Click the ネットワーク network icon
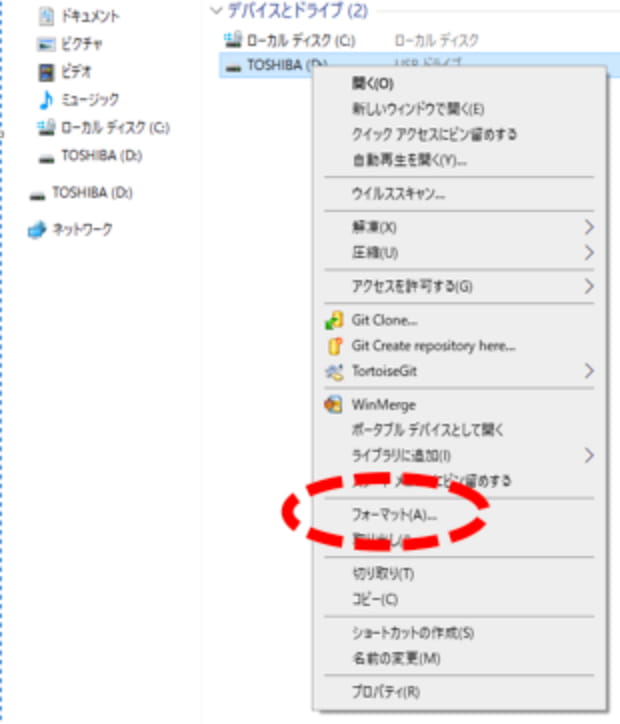This screenshot has height=724, width=620. 37,229
